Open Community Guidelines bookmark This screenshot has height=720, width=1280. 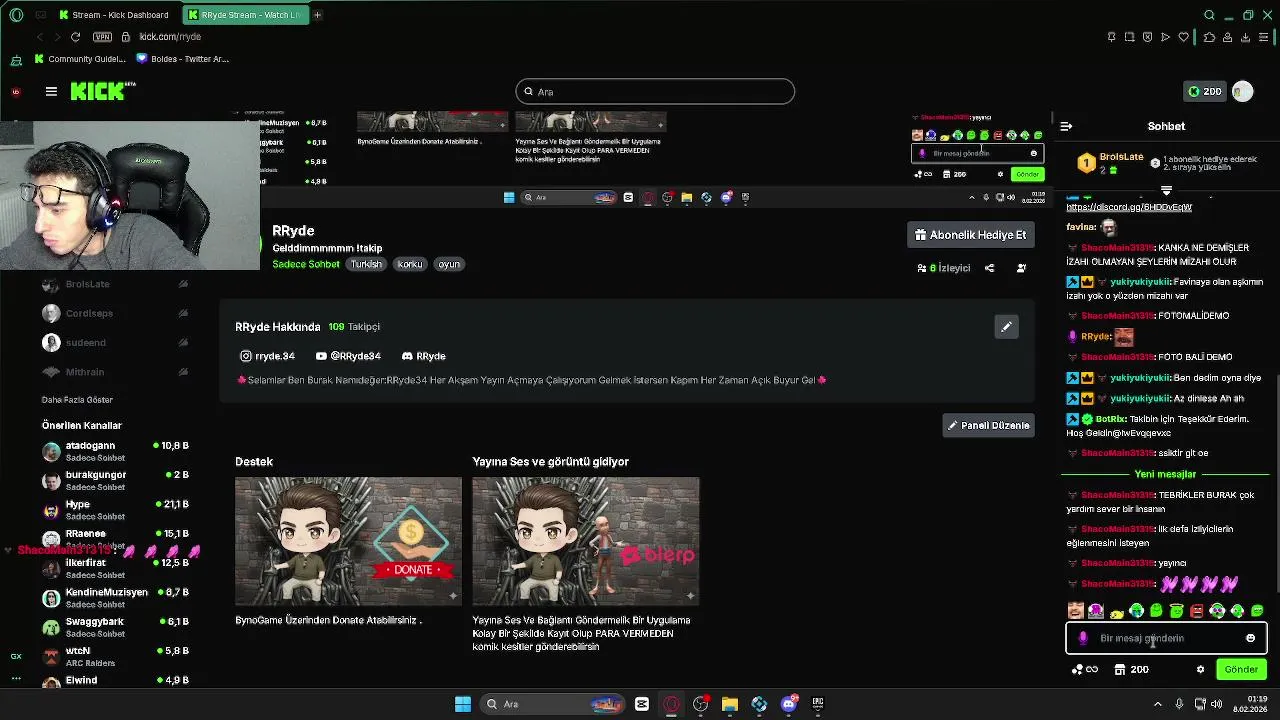pyautogui.click(x=82, y=59)
